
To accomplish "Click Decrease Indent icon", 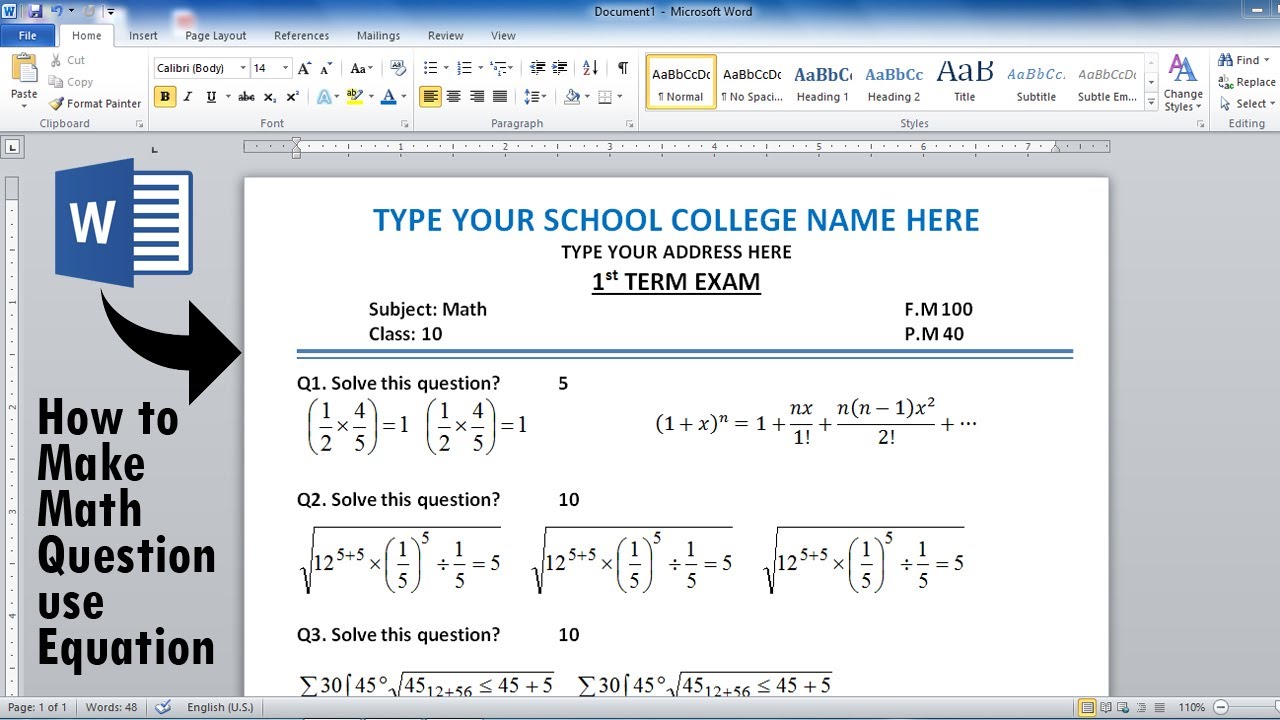I will pyautogui.click(x=538, y=68).
